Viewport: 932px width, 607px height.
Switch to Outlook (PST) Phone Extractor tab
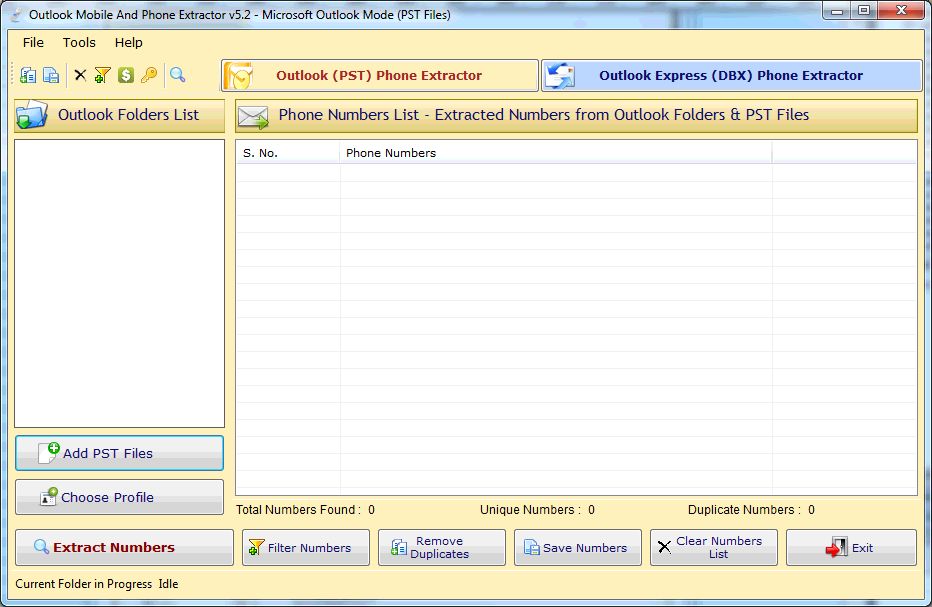click(x=380, y=76)
